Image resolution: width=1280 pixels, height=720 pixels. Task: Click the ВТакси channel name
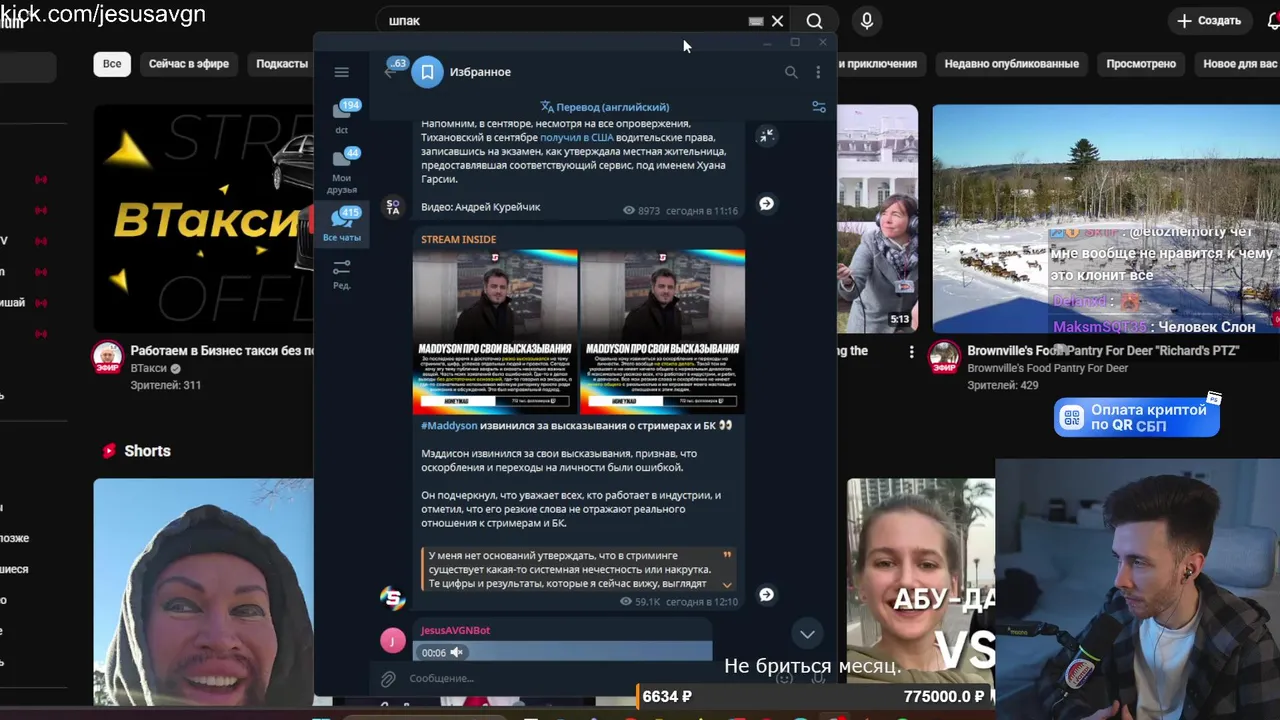pos(148,369)
